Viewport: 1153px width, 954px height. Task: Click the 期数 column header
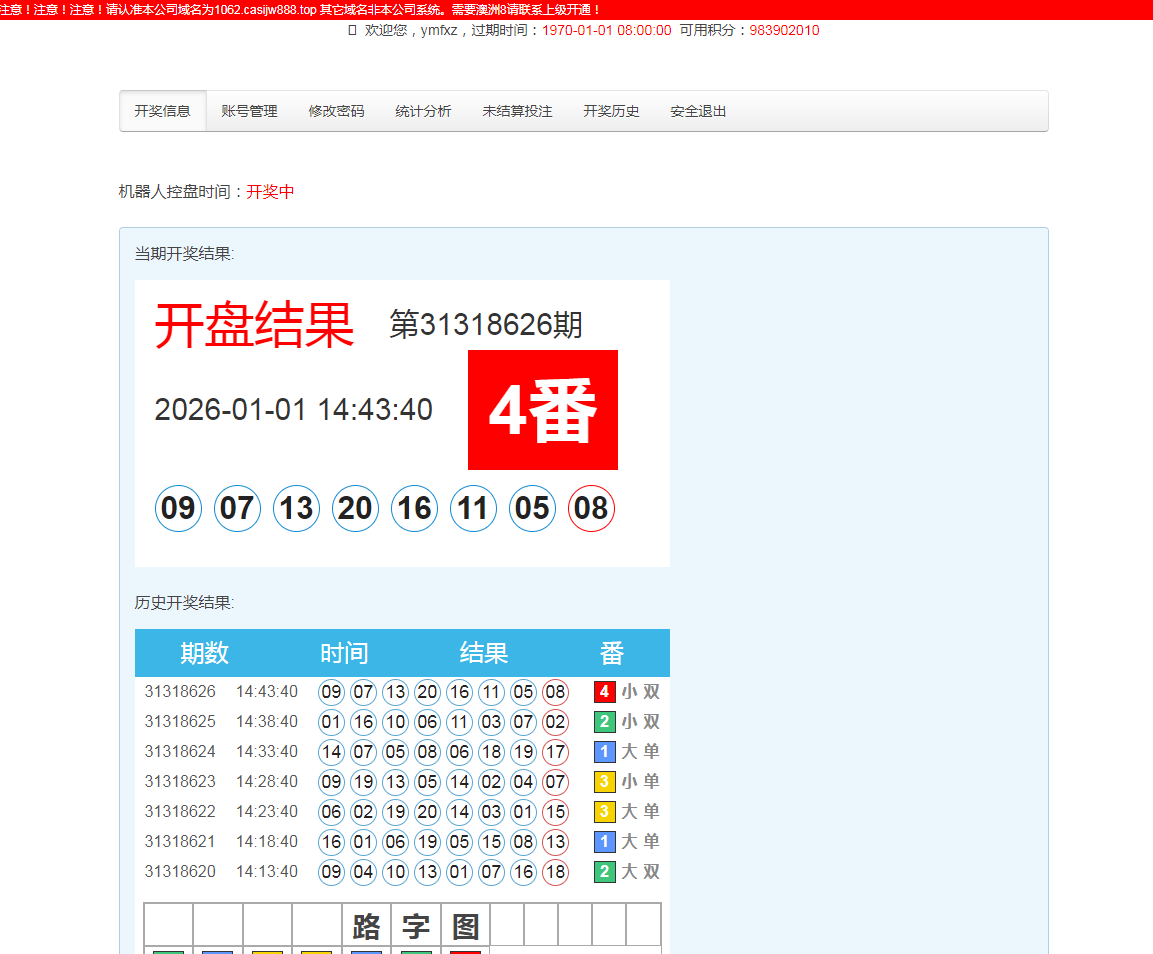[205, 654]
